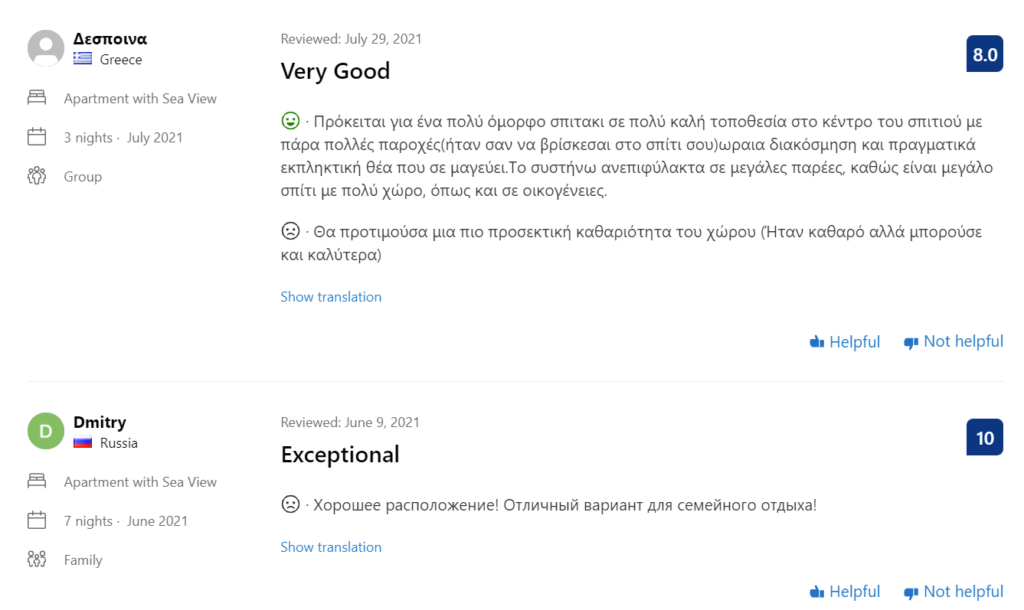Click the Greece flag icon
This screenshot has width=1024, height=610.
point(83,60)
